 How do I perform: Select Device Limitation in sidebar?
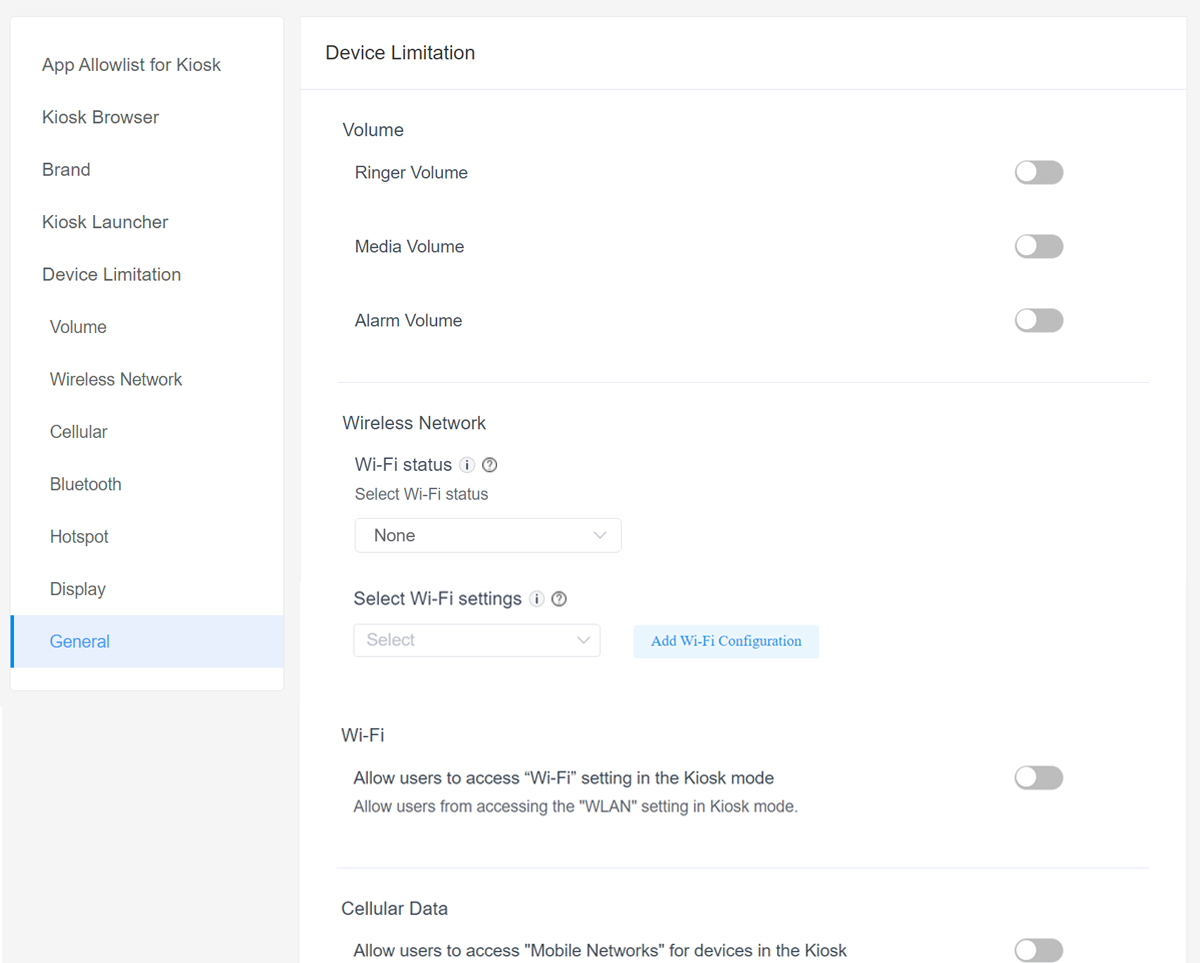pos(111,275)
